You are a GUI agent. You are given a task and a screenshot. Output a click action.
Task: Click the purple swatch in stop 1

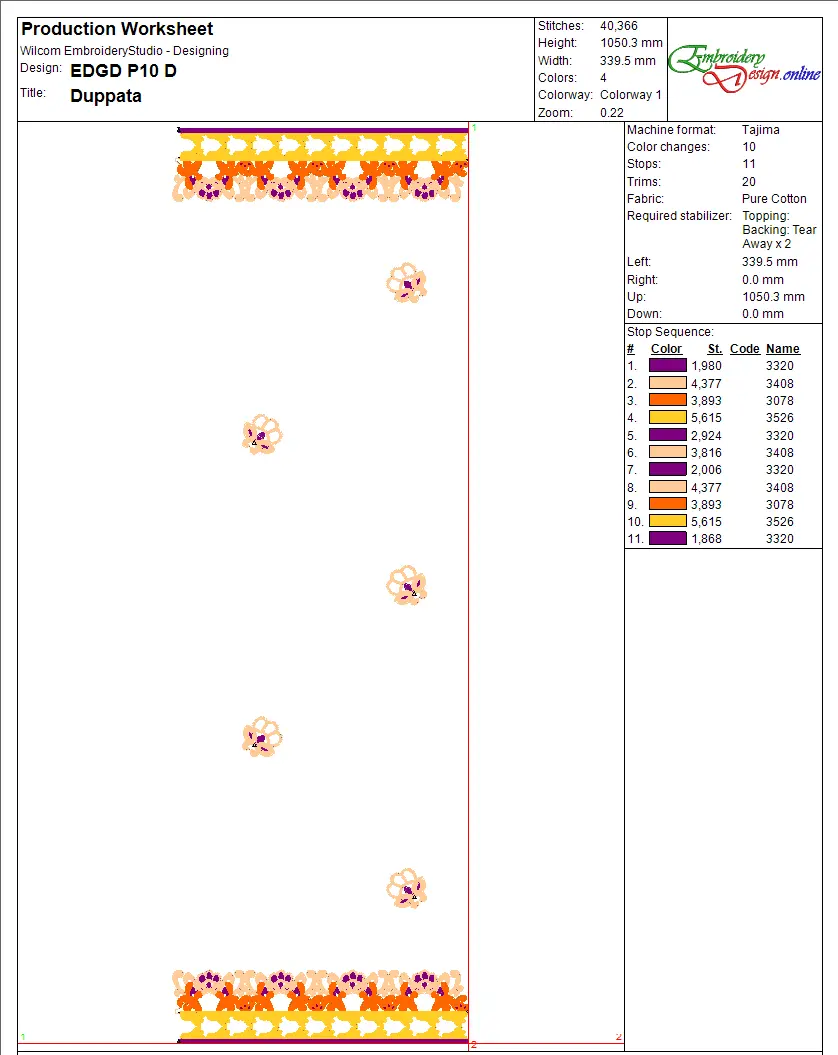[667, 366]
